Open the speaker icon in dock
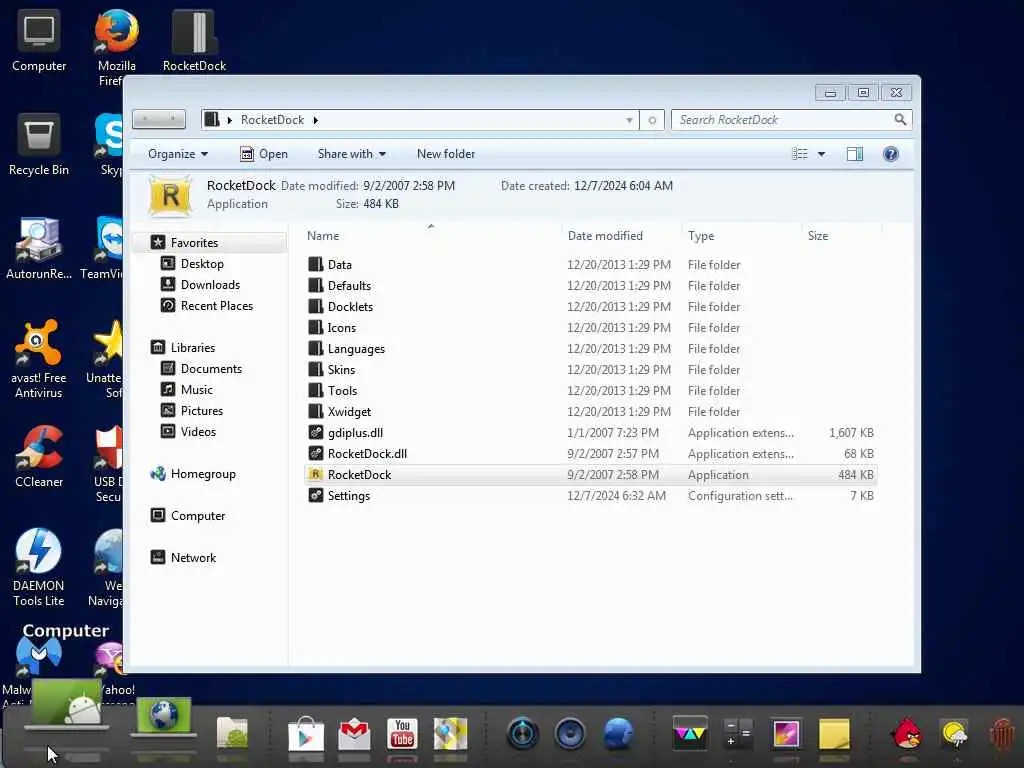The width and height of the screenshot is (1024, 768). (x=570, y=733)
